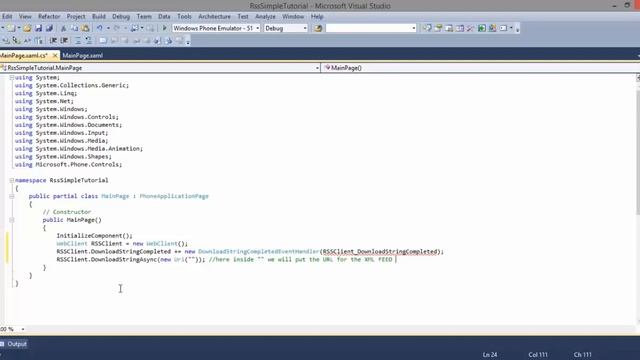Click the Find combo box field
The image size is (640, 360).
pyautogui.click(x=371, y=28)
